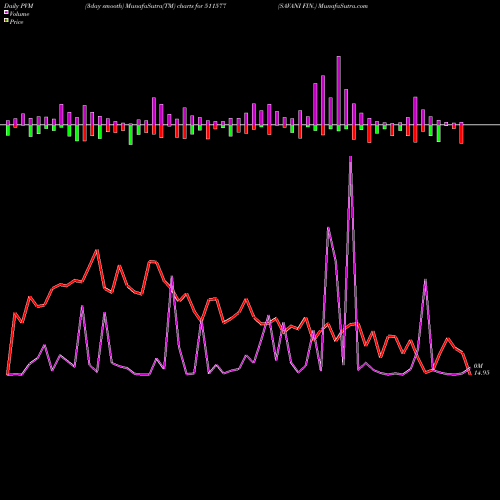Screen dimensions: 500x500
Task: Click the red-green Price legend swatch
Action: click(x=6, y=21)
